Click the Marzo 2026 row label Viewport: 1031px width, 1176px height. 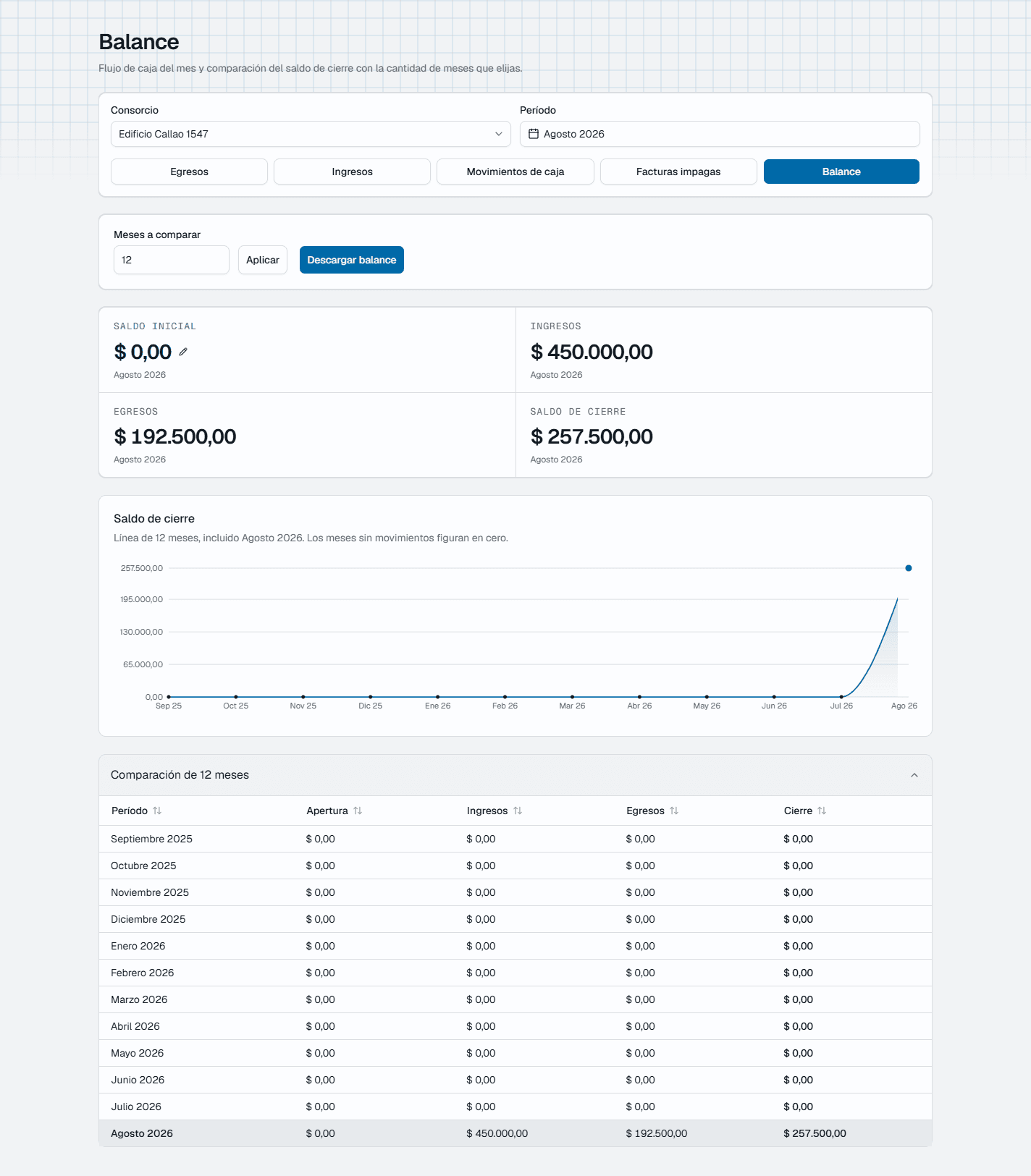(x=139, y=999)
